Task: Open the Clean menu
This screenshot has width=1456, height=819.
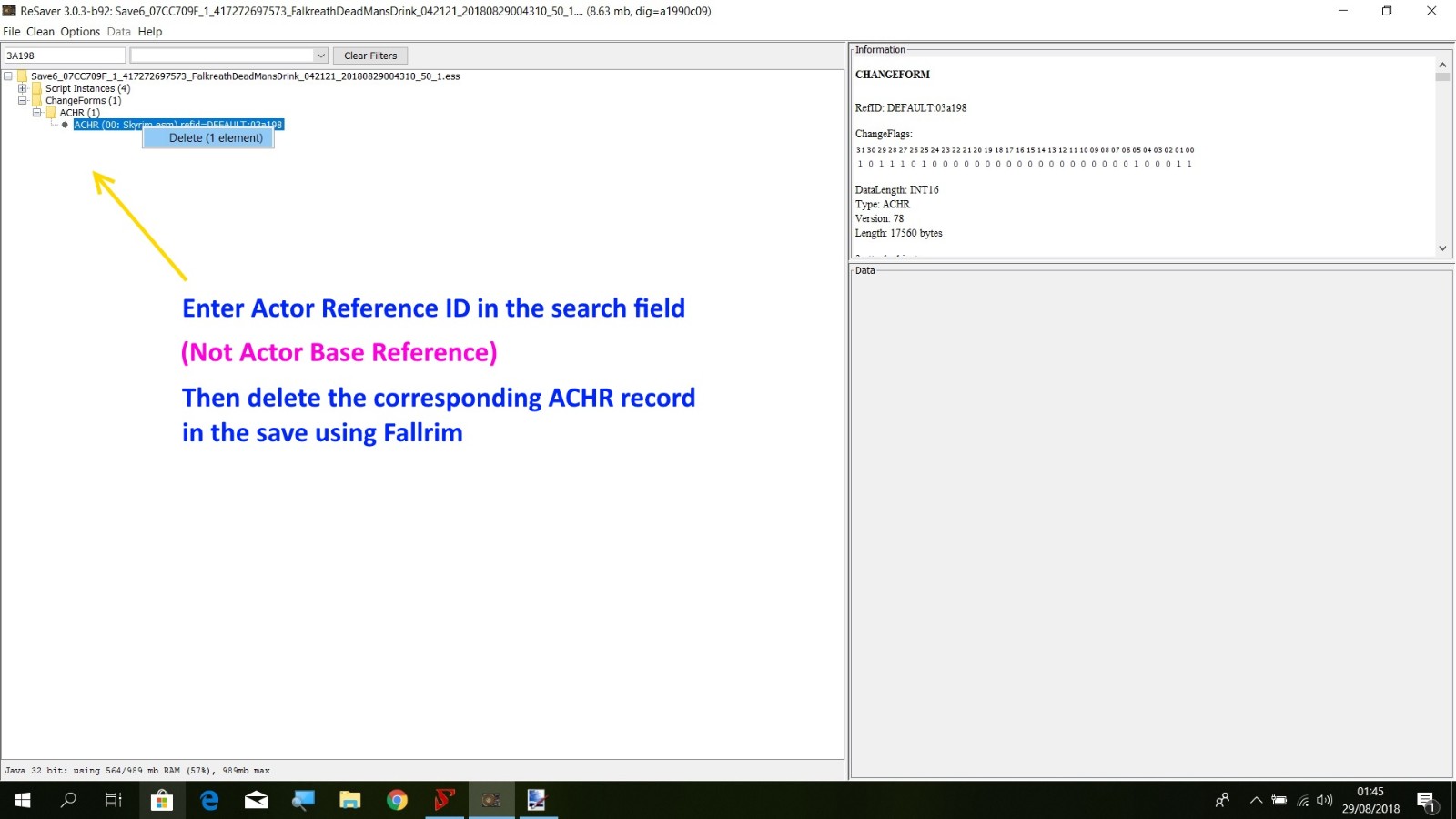Action: (40, 32)
